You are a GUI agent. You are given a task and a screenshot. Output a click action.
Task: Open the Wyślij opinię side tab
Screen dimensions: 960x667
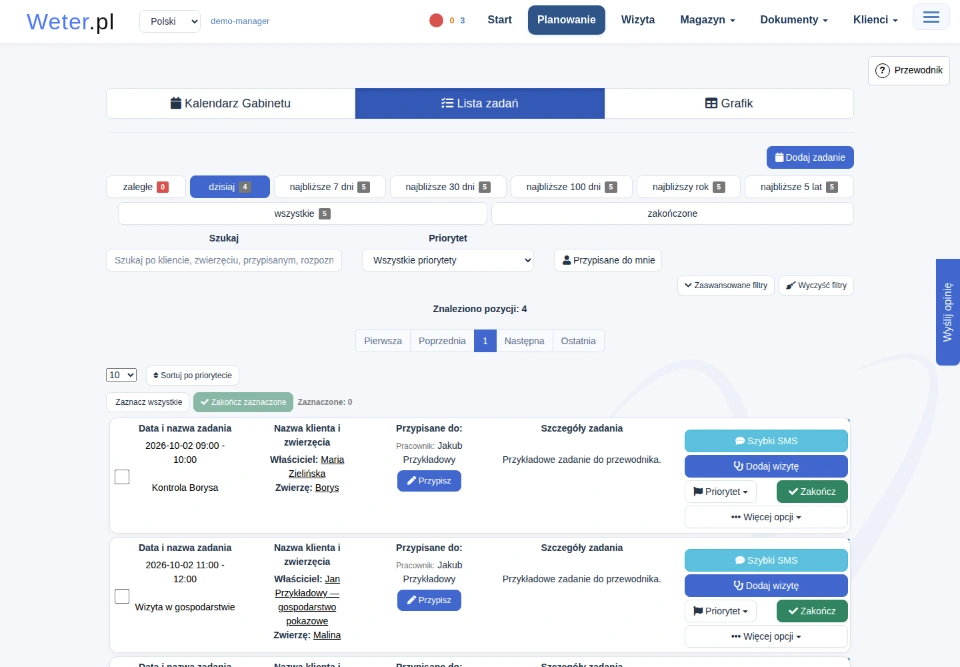tap(948, 312)
